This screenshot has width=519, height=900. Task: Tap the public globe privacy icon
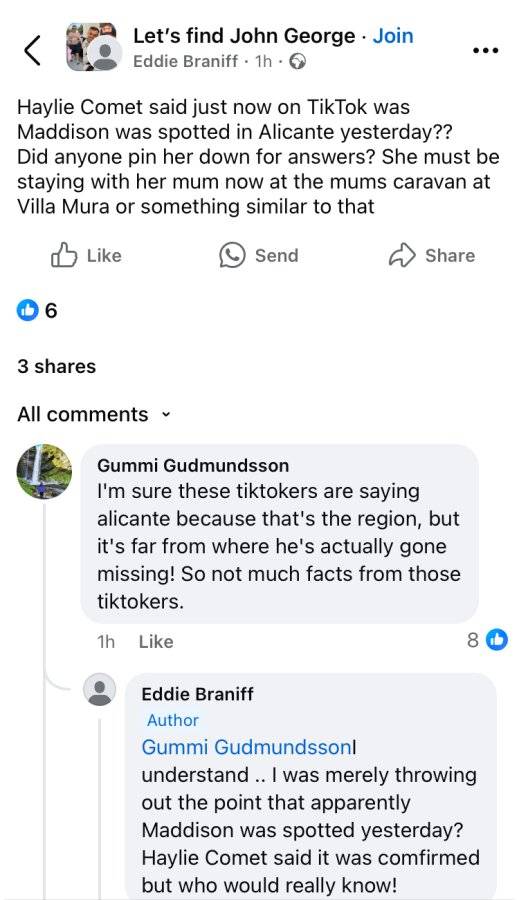click(297, 61)
